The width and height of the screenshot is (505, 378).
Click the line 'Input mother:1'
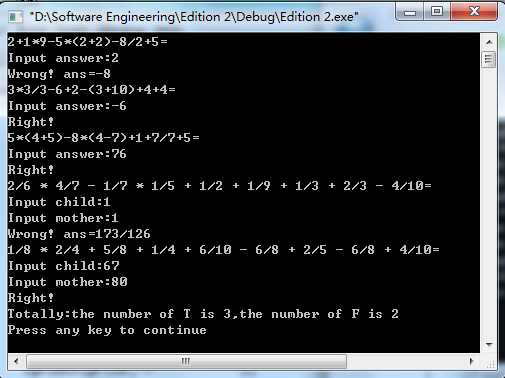pos(63,218)
